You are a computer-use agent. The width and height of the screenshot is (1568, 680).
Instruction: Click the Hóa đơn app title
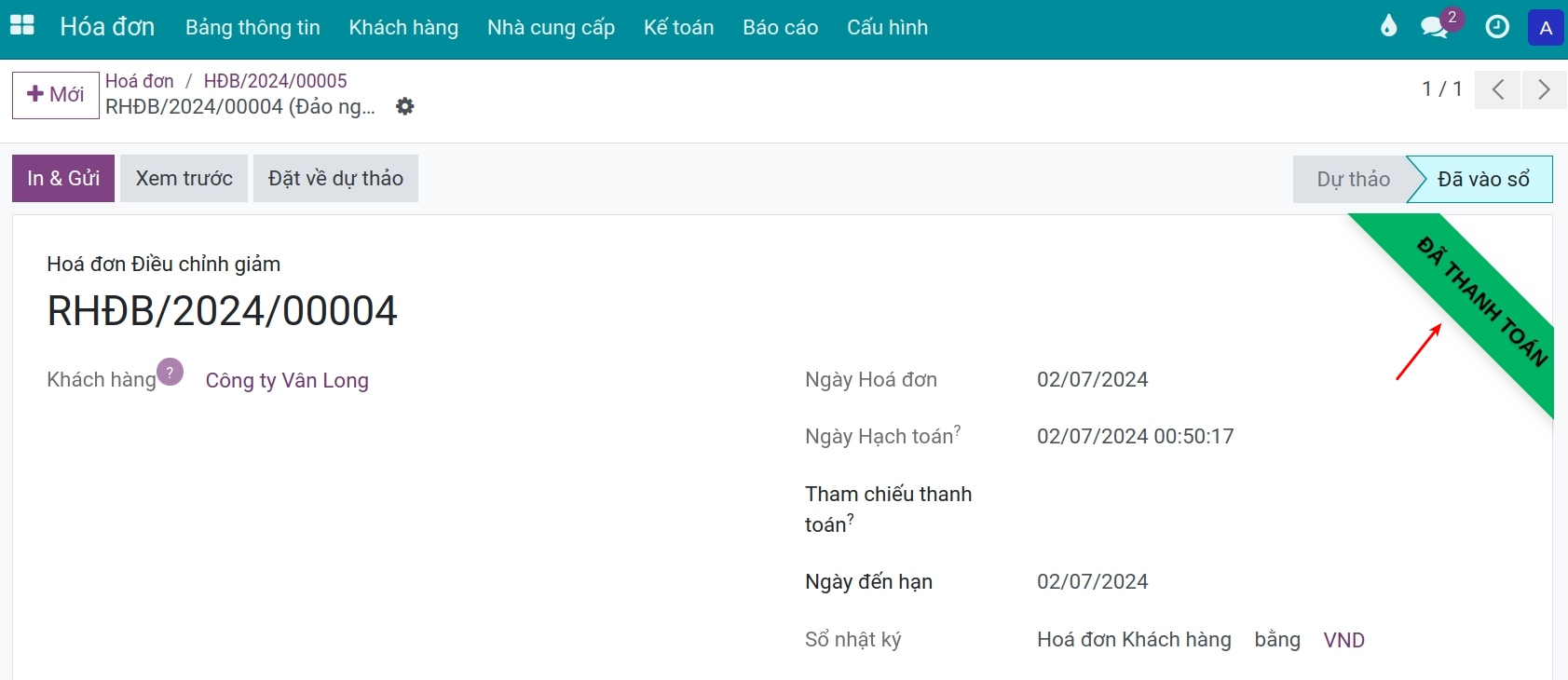pyautogui.click(x=107, y=27)
